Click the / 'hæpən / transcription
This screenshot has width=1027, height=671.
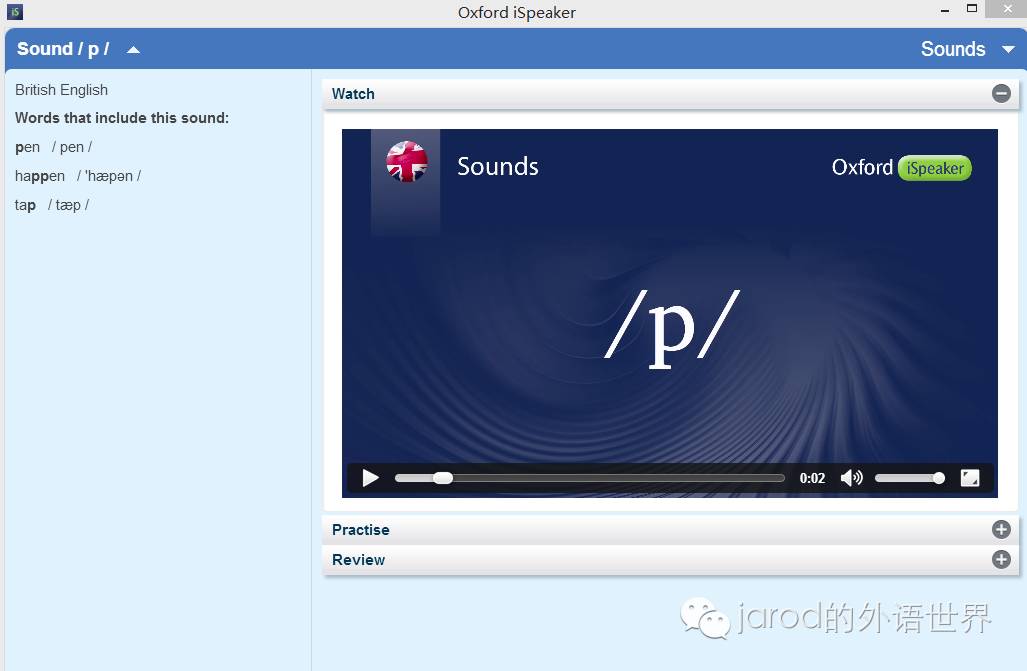(109, 176)
